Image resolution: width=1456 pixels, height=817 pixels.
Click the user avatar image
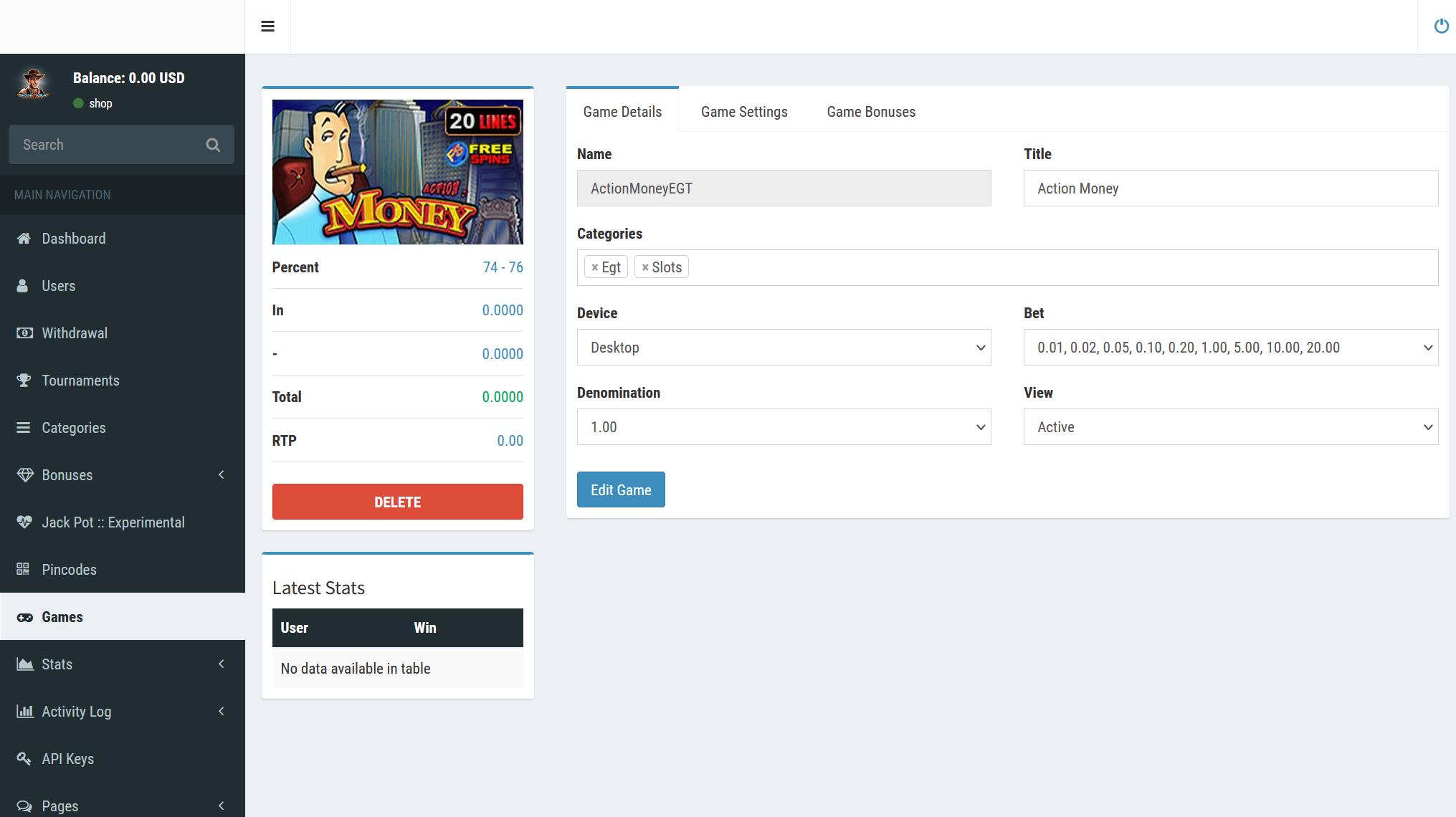(x=33, y=84)
